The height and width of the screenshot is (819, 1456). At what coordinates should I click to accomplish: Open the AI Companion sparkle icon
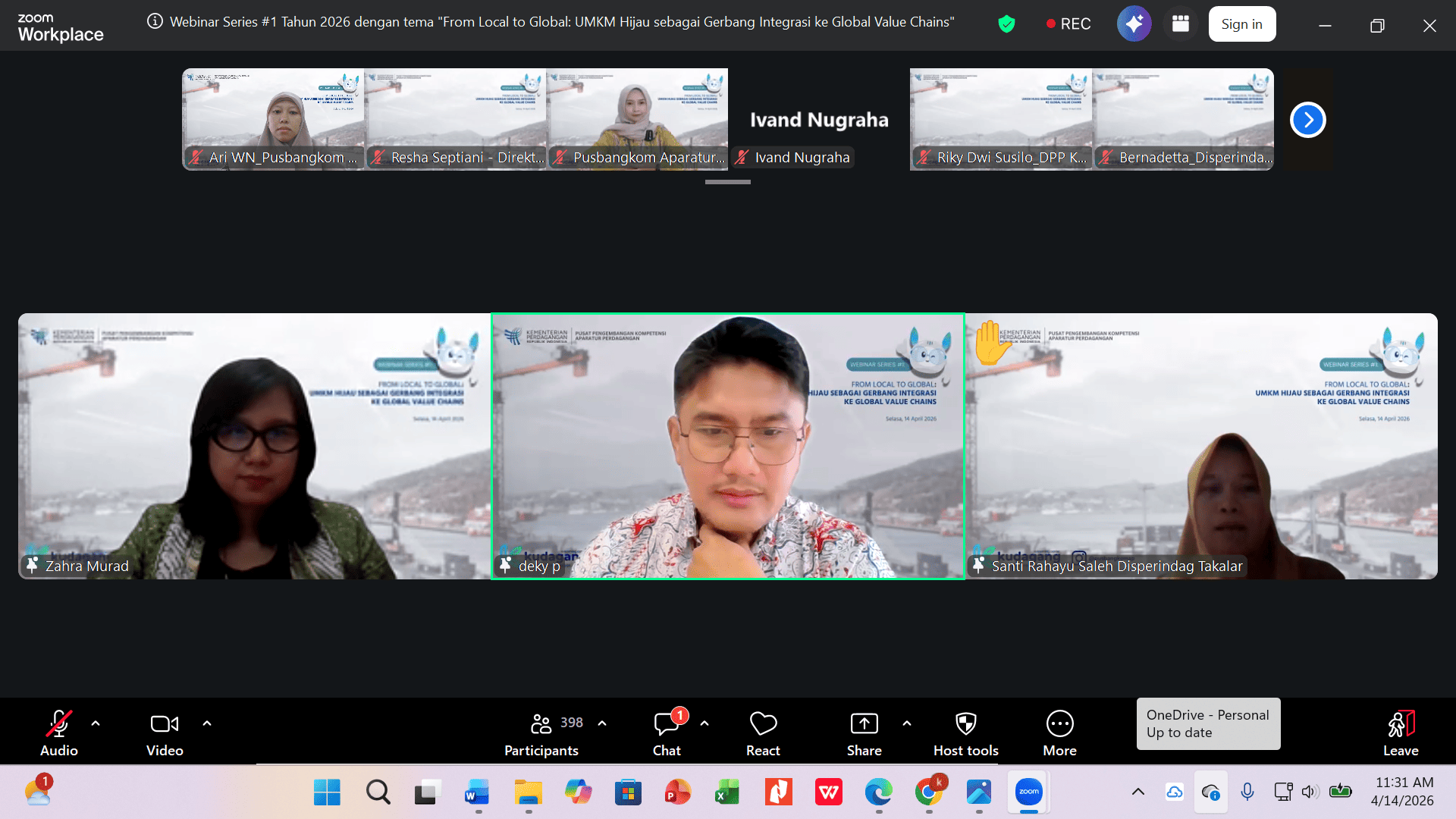click(x=1134, y=24)
